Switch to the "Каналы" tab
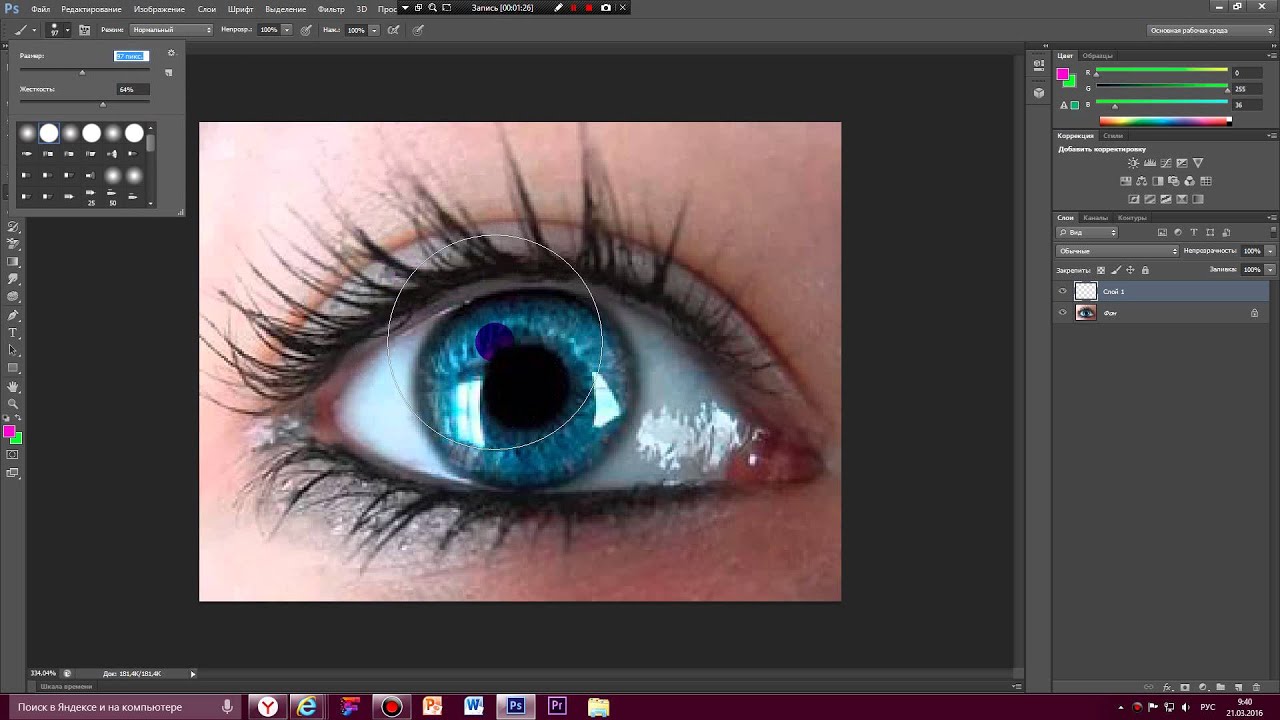Viewport: 1280px width, 720px height. 1095,217
